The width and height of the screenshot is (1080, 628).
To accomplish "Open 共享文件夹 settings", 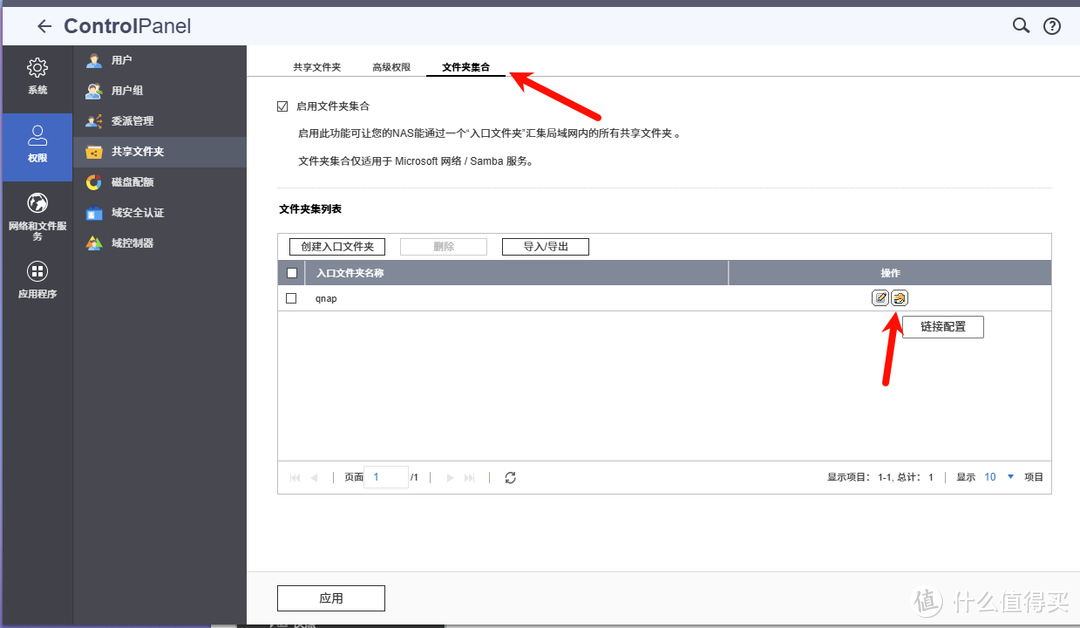I will tap(160, 151).
